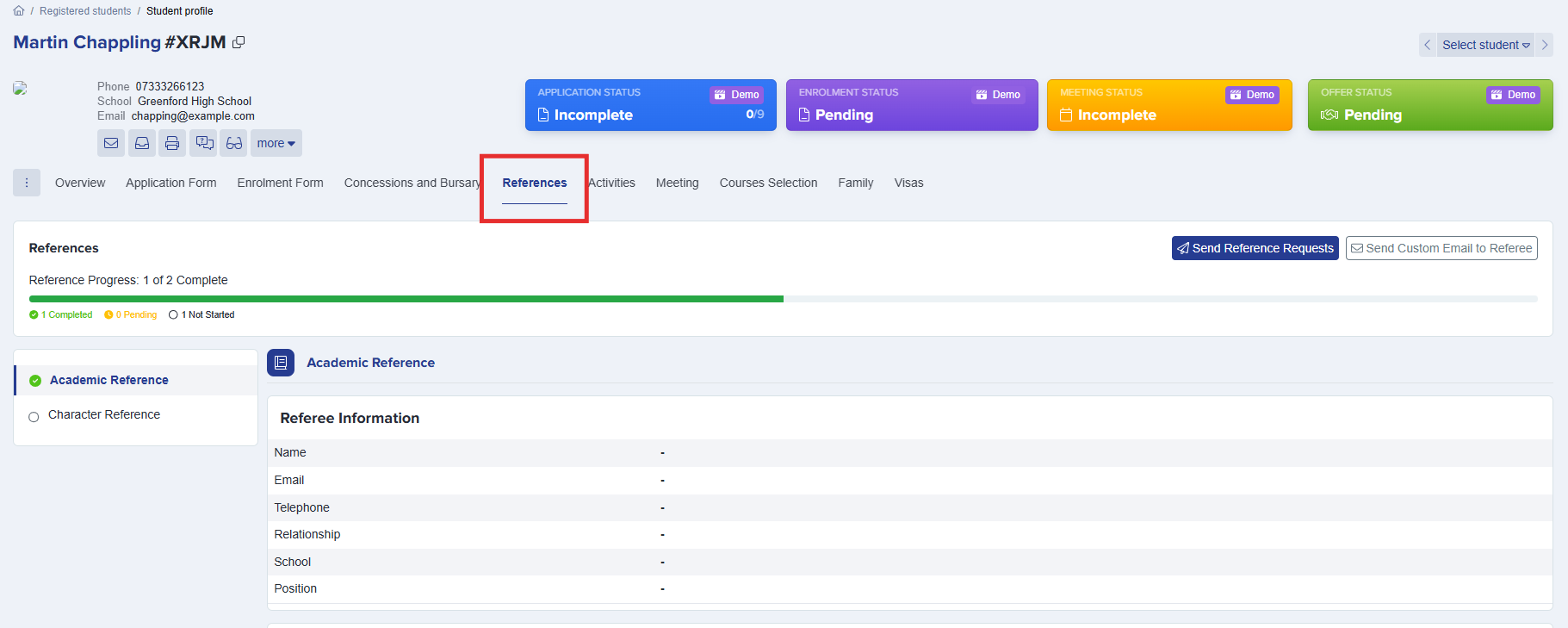Image resolution: width=1568 pixels, height=628 pixels.
Task: Click the reference progress bar
Action: tap(783, 299)
